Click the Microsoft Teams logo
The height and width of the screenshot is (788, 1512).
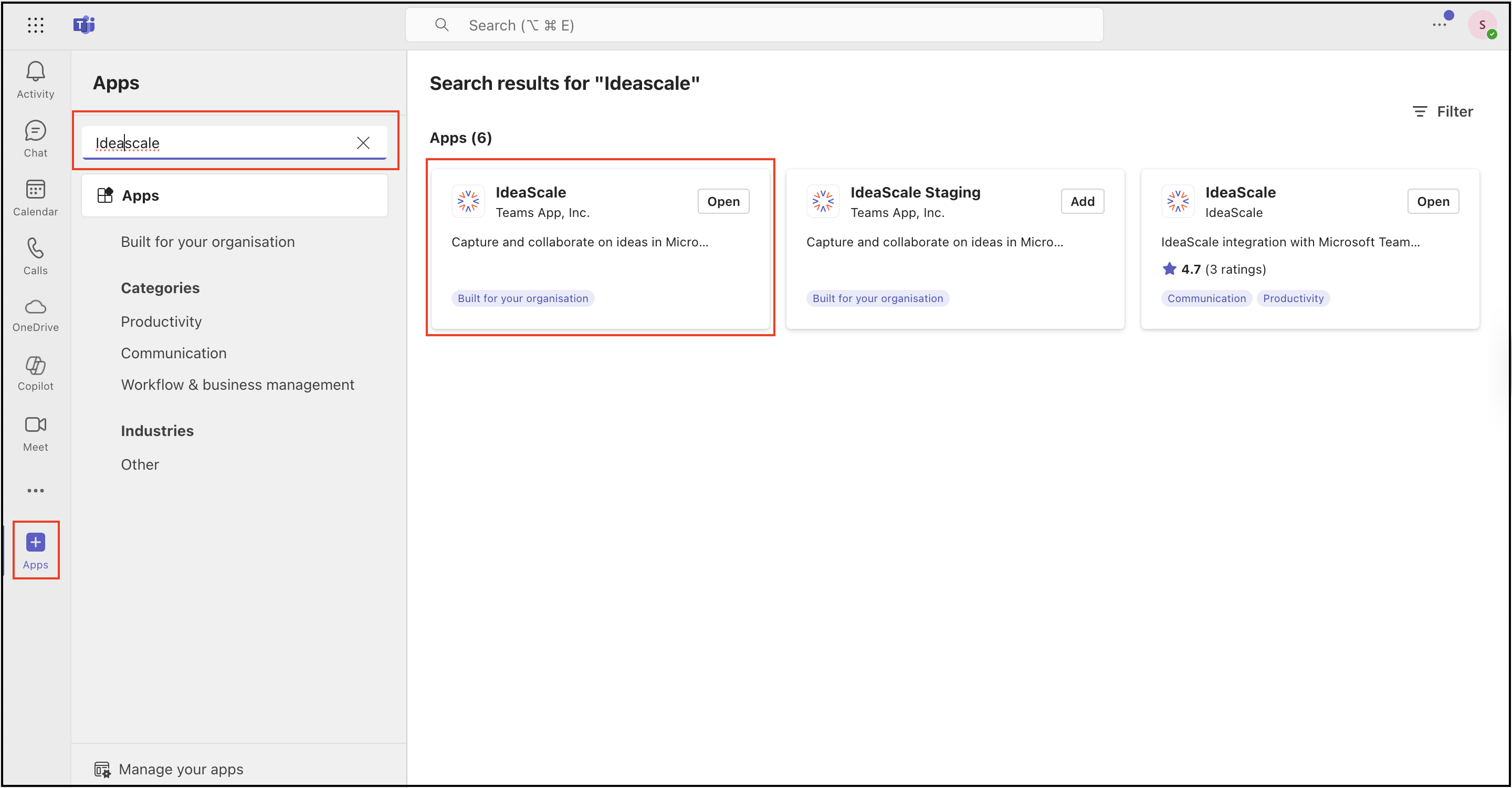tap(84, 25)
